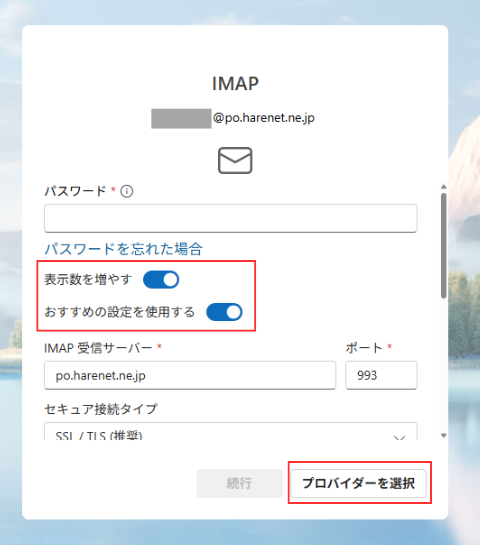
Task: Click the 続行 button
Action: [239, 483]
